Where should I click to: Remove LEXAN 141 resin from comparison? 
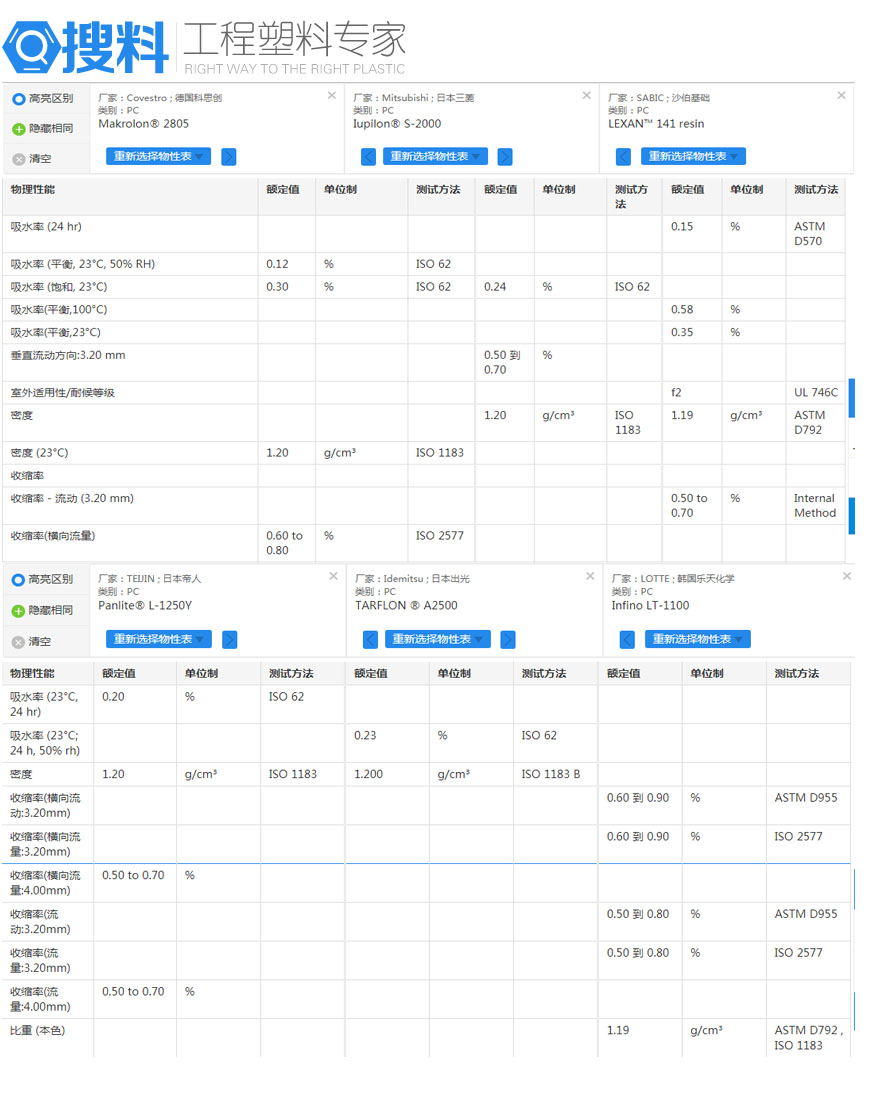tap(841, 96)
